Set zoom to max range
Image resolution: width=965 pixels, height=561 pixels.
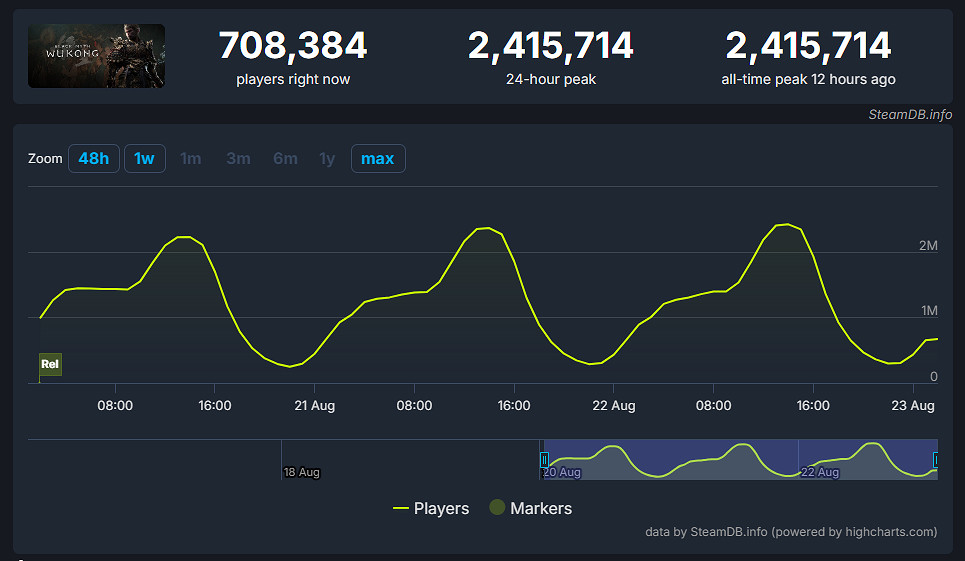377,159
